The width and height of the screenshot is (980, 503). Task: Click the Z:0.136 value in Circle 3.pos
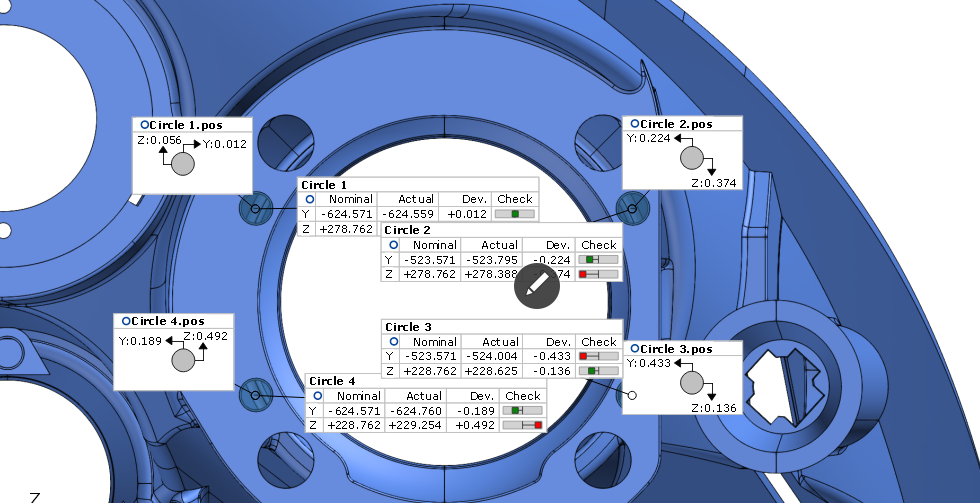point(714,408)
